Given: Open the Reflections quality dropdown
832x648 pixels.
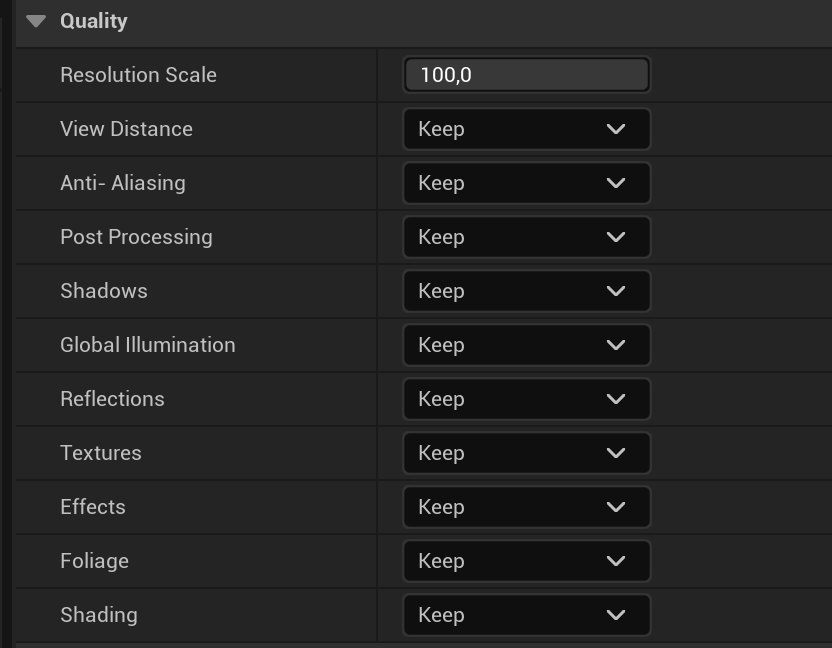Looking at the screenshot, I should coord(526,399).
